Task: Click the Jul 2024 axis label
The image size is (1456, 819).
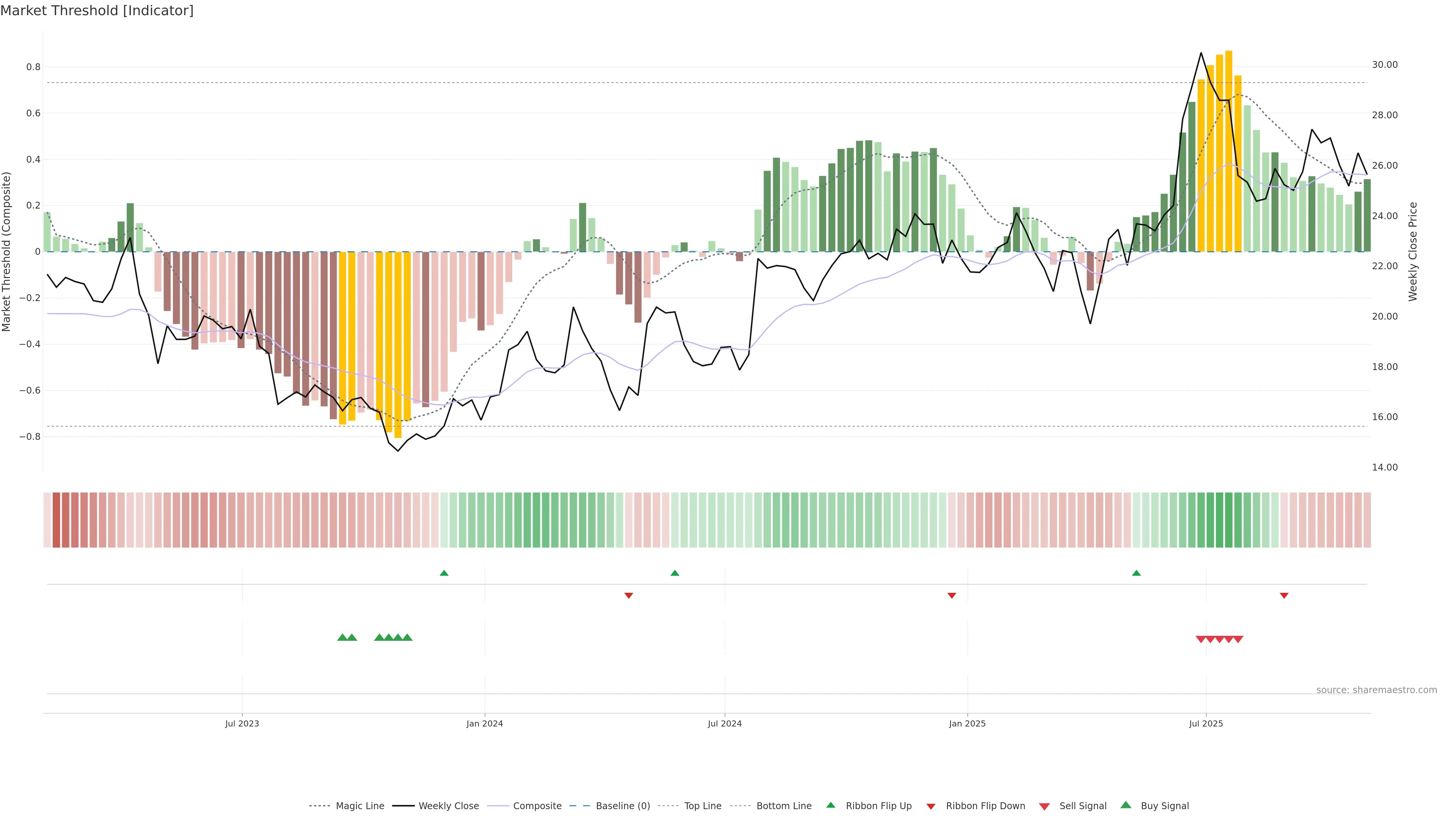Action: point(725,723)
